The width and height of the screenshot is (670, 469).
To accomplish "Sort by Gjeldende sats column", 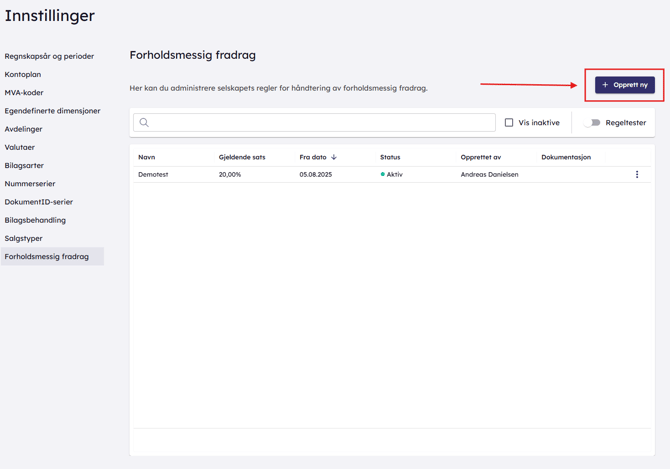I will (x=242, y=157).
